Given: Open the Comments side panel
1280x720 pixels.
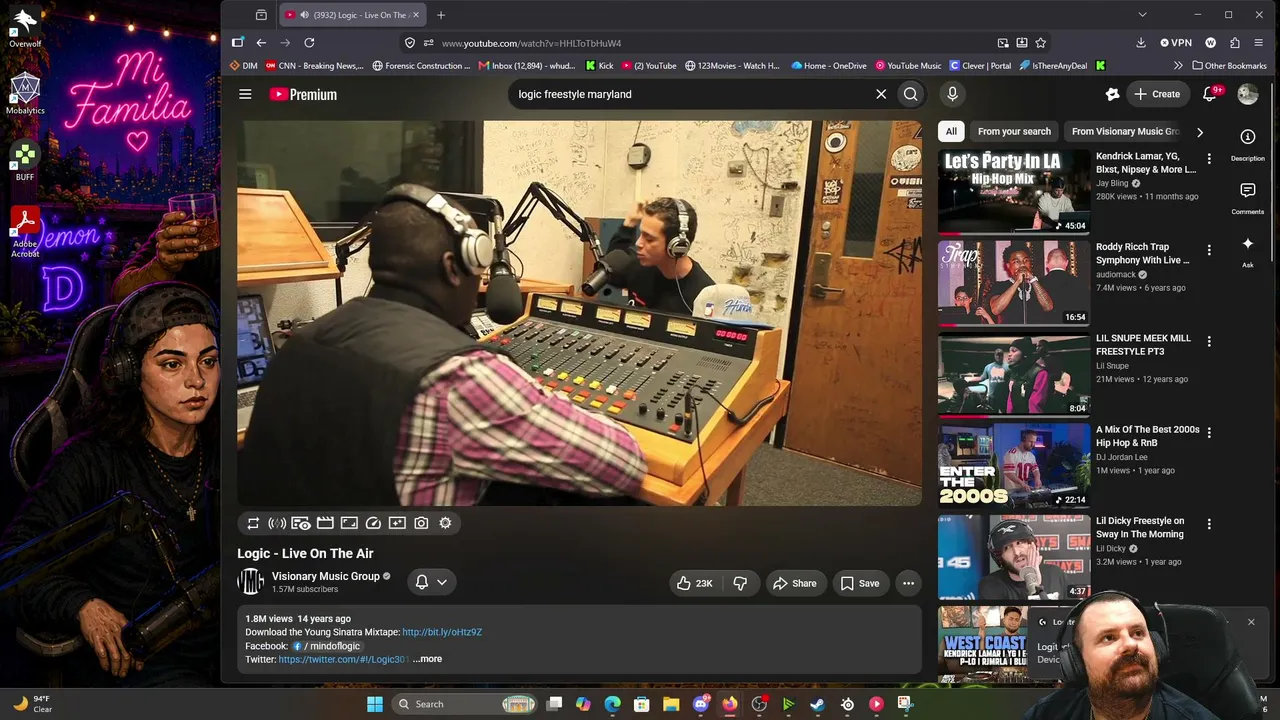Looking at the screenshot, I should 1248,198.
